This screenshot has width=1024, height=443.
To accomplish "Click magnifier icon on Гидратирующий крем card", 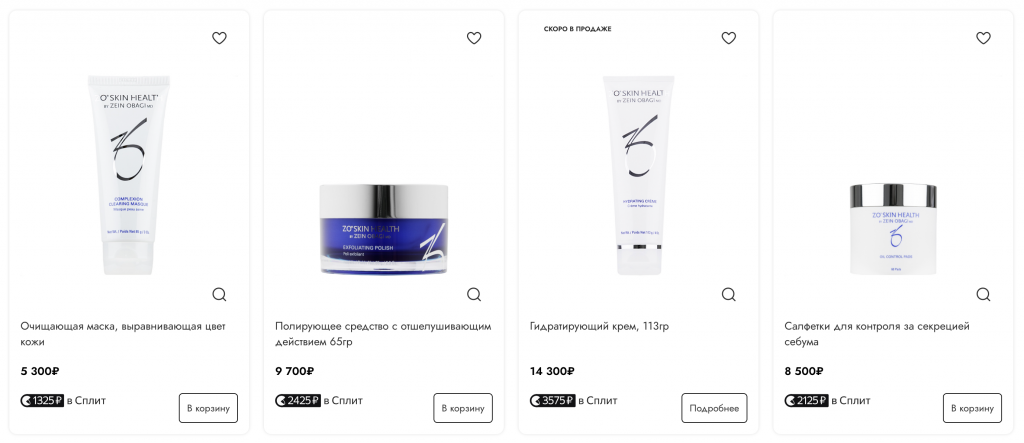I will pos(729,295).
